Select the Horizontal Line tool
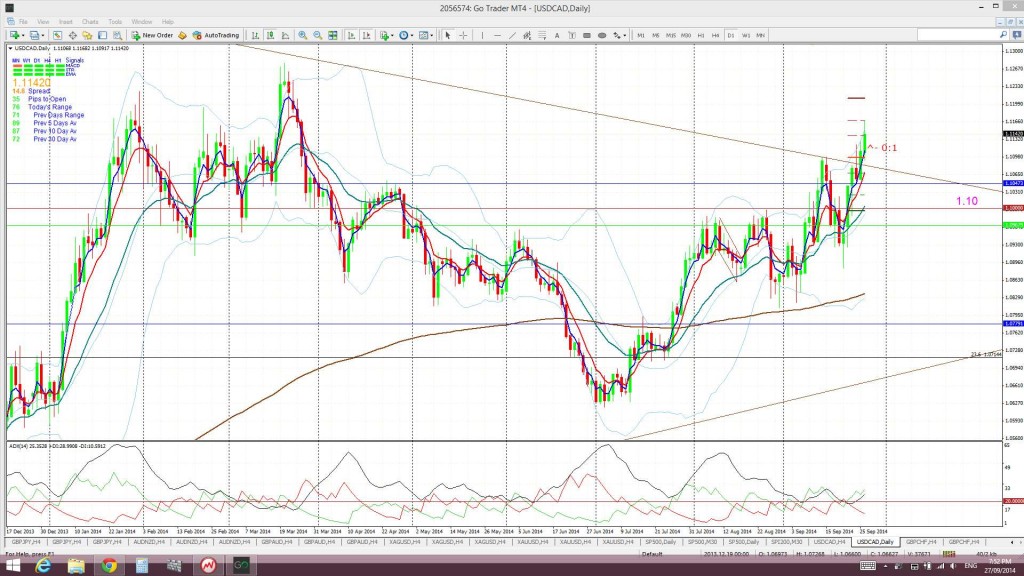The width and height of the screenshot is (1024, 576). [498, 35]
